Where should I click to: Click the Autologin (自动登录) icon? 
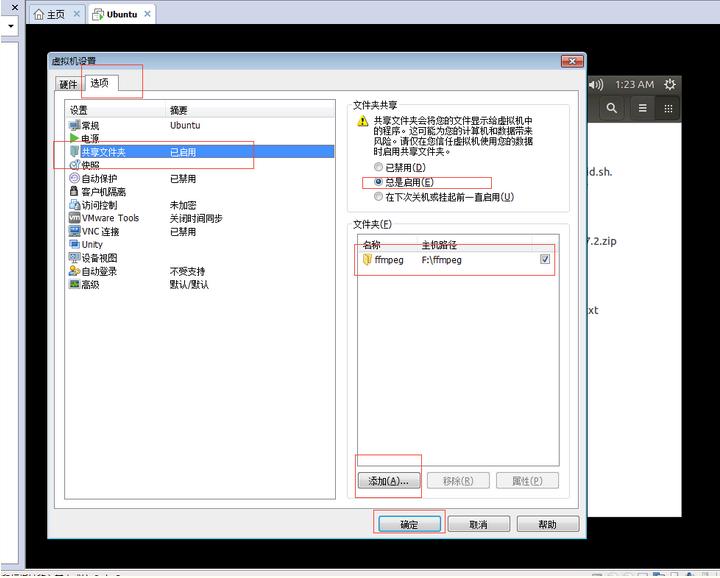tap(74, 271)
